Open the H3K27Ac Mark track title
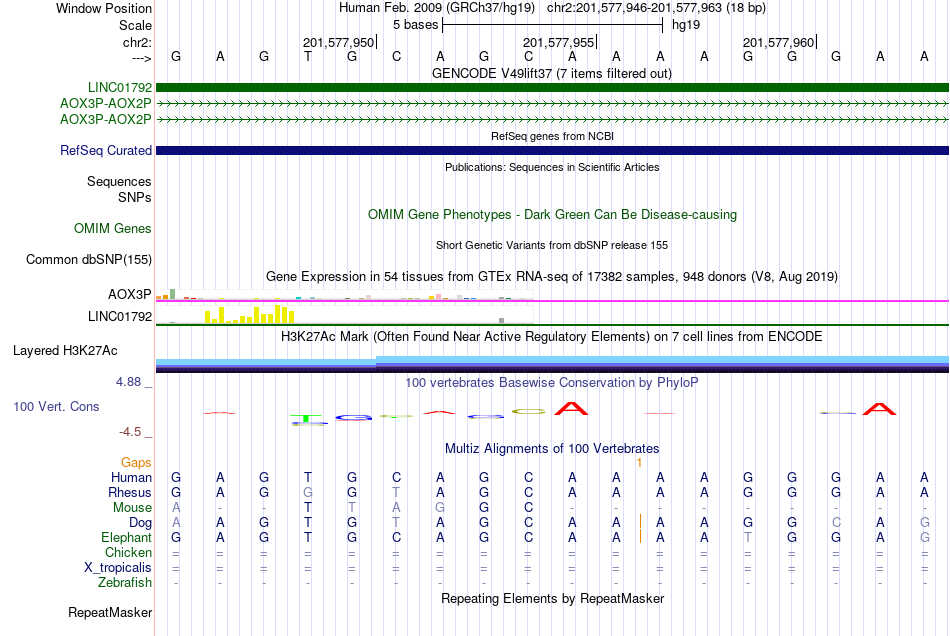Viewport: 950px width, 636px height. pos(552,336)
